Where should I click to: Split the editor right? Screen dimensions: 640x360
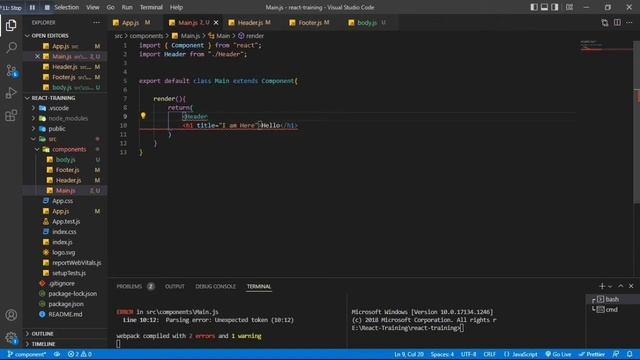617,23
